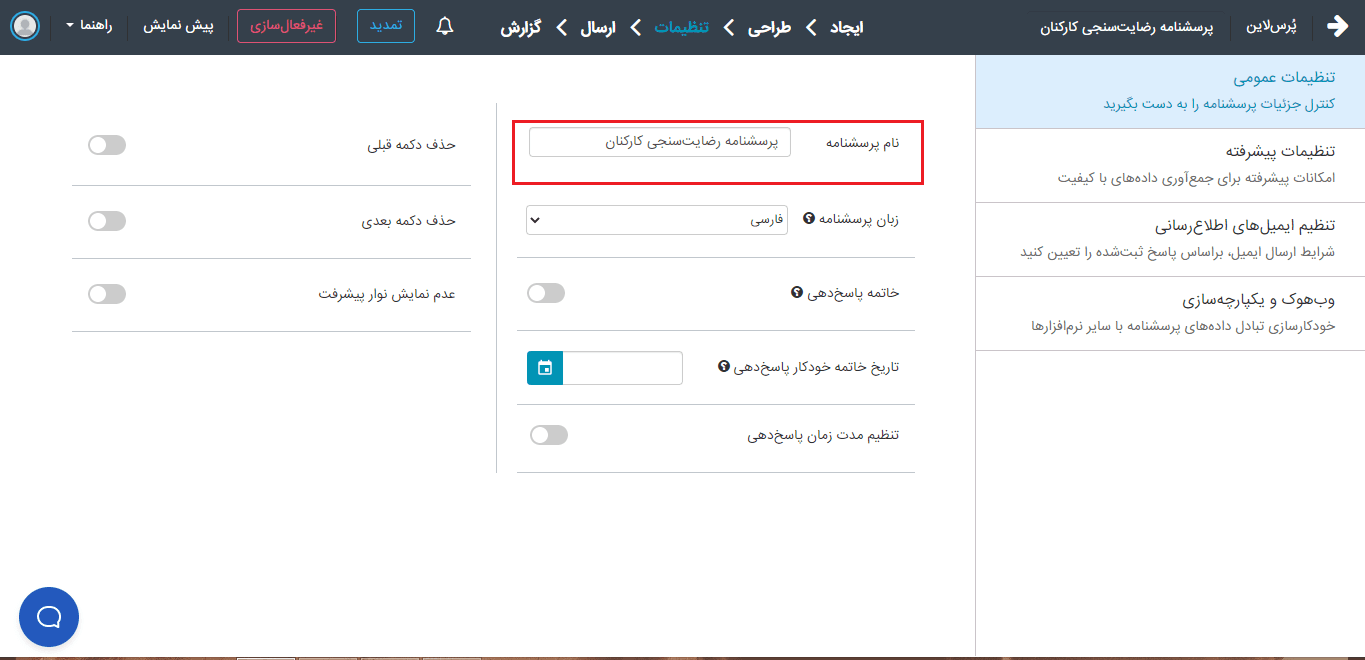The image size is (1365, 660).
Task: Toggle عدم نمایش نوار پیشرفت switch
Action: pyautogui.click(x=107, y=294)
